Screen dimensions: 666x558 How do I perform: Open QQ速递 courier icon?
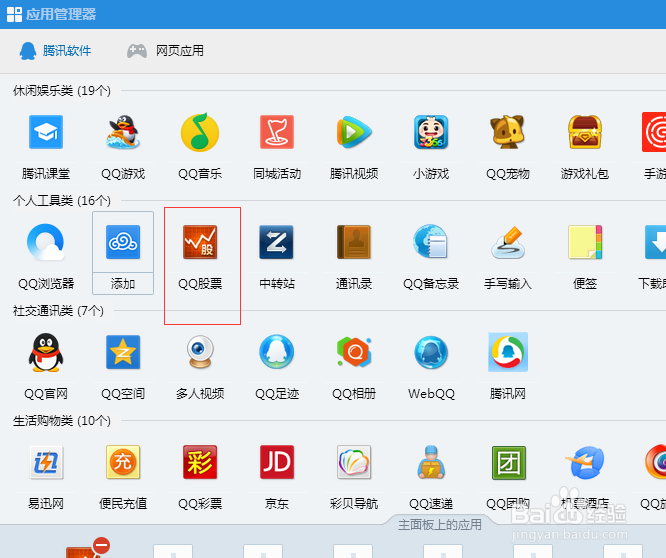coord(431,462)
